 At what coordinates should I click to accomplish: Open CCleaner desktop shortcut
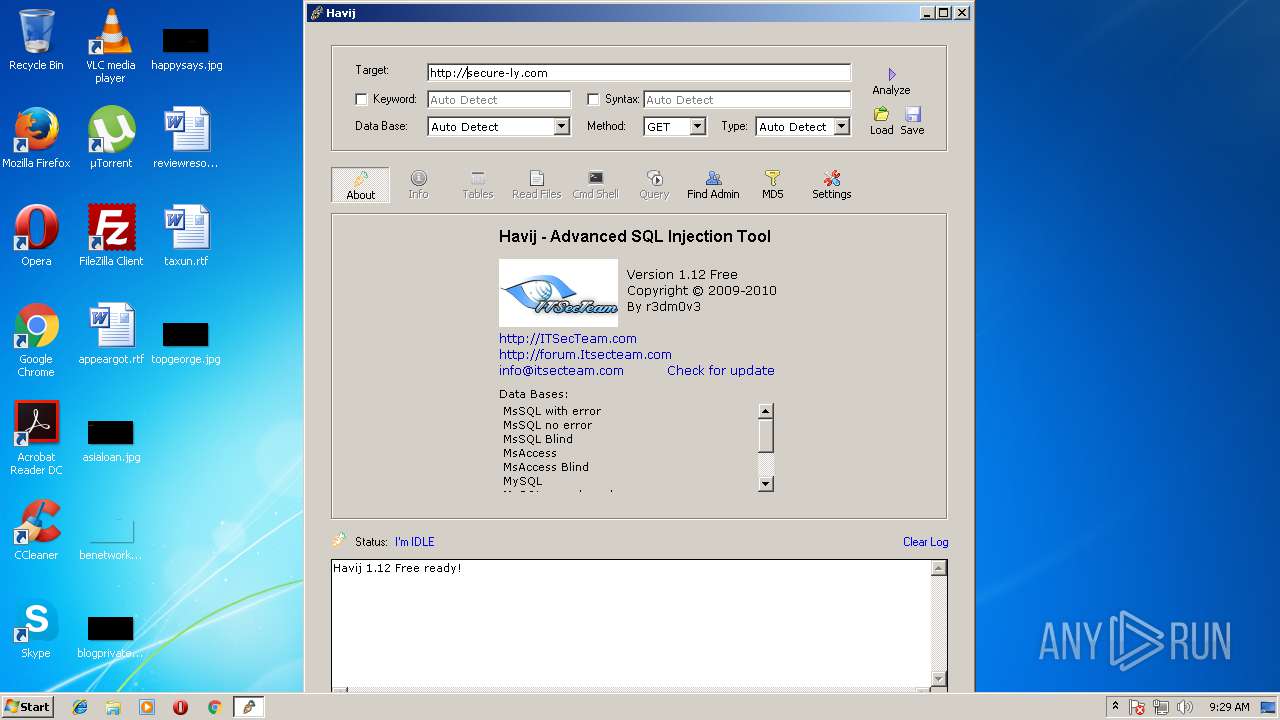(36, 530)
